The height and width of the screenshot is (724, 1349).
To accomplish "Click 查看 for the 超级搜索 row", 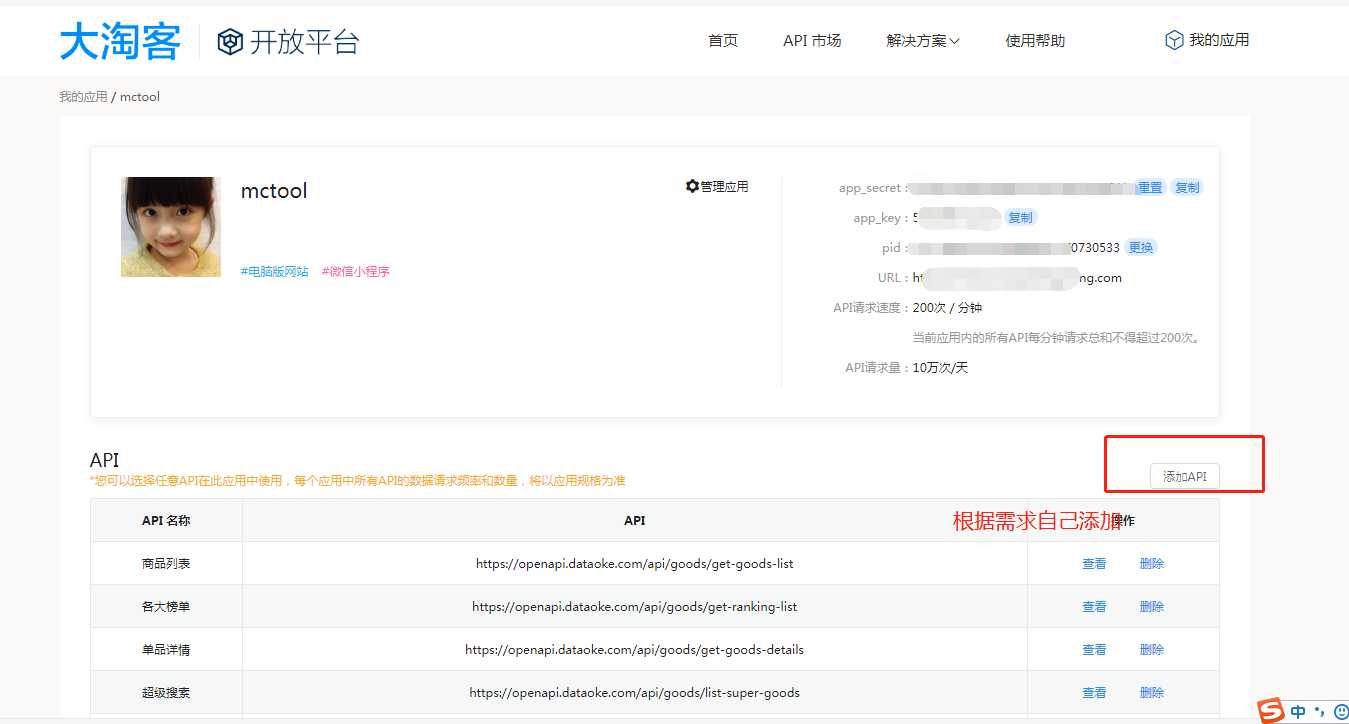I will (x=1094, y=693).
